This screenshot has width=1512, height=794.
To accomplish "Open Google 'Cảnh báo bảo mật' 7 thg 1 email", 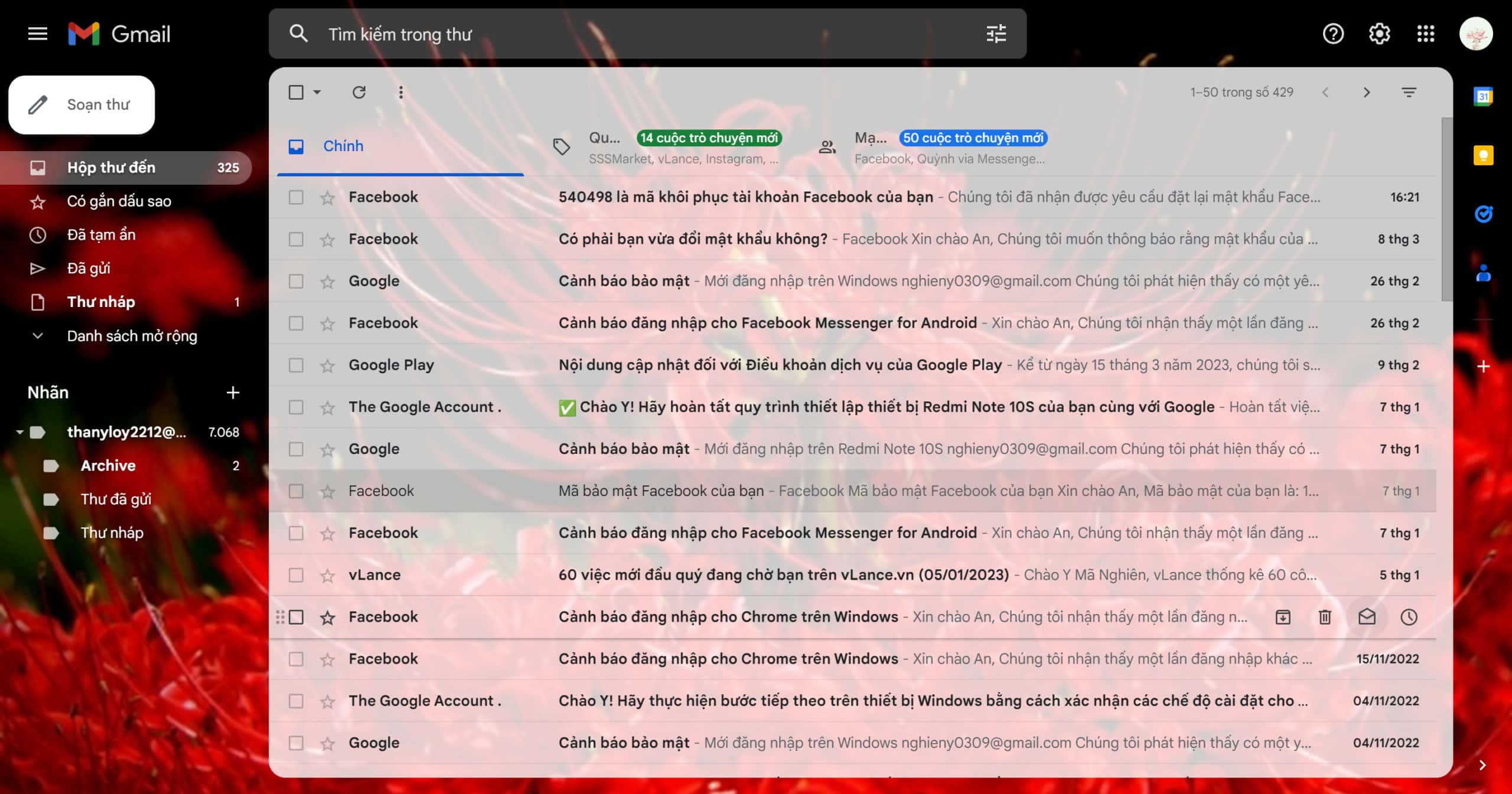I will [x=853, y=449].
